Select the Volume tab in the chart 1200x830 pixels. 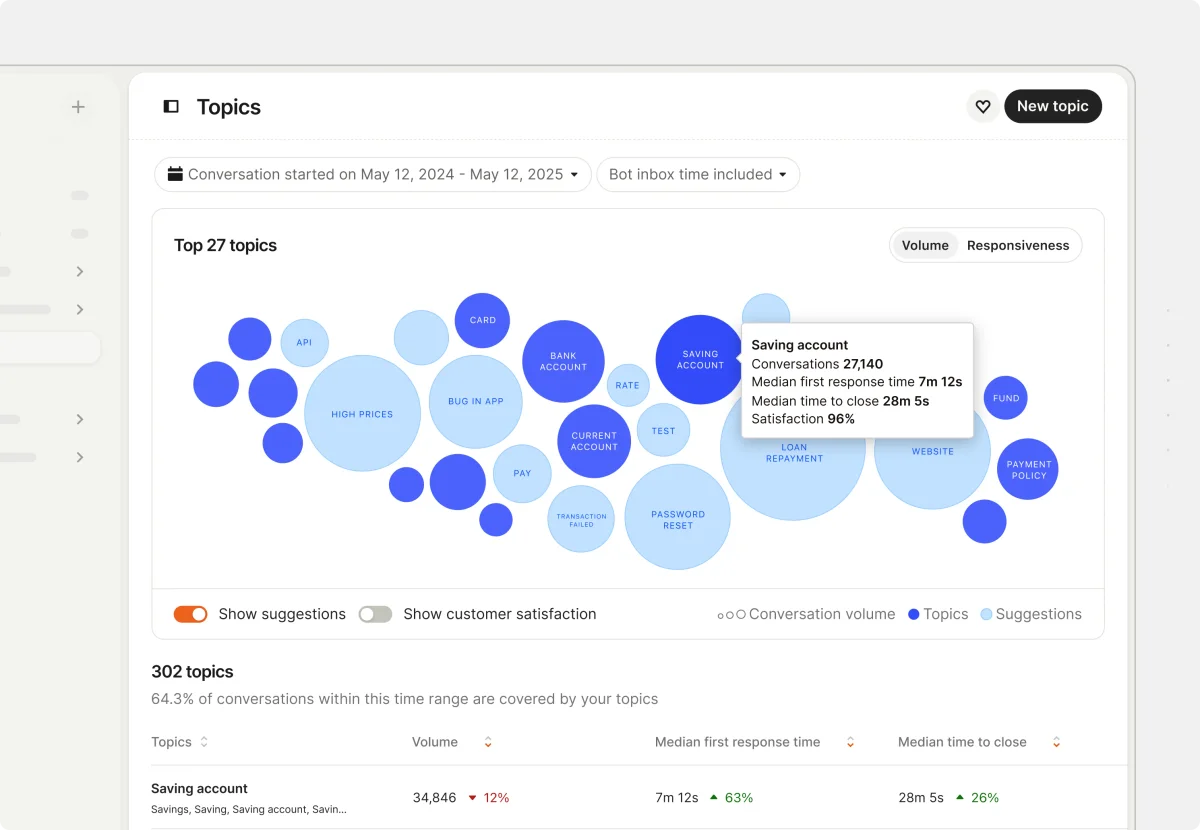pyautogui.click(x=925, y=245)
